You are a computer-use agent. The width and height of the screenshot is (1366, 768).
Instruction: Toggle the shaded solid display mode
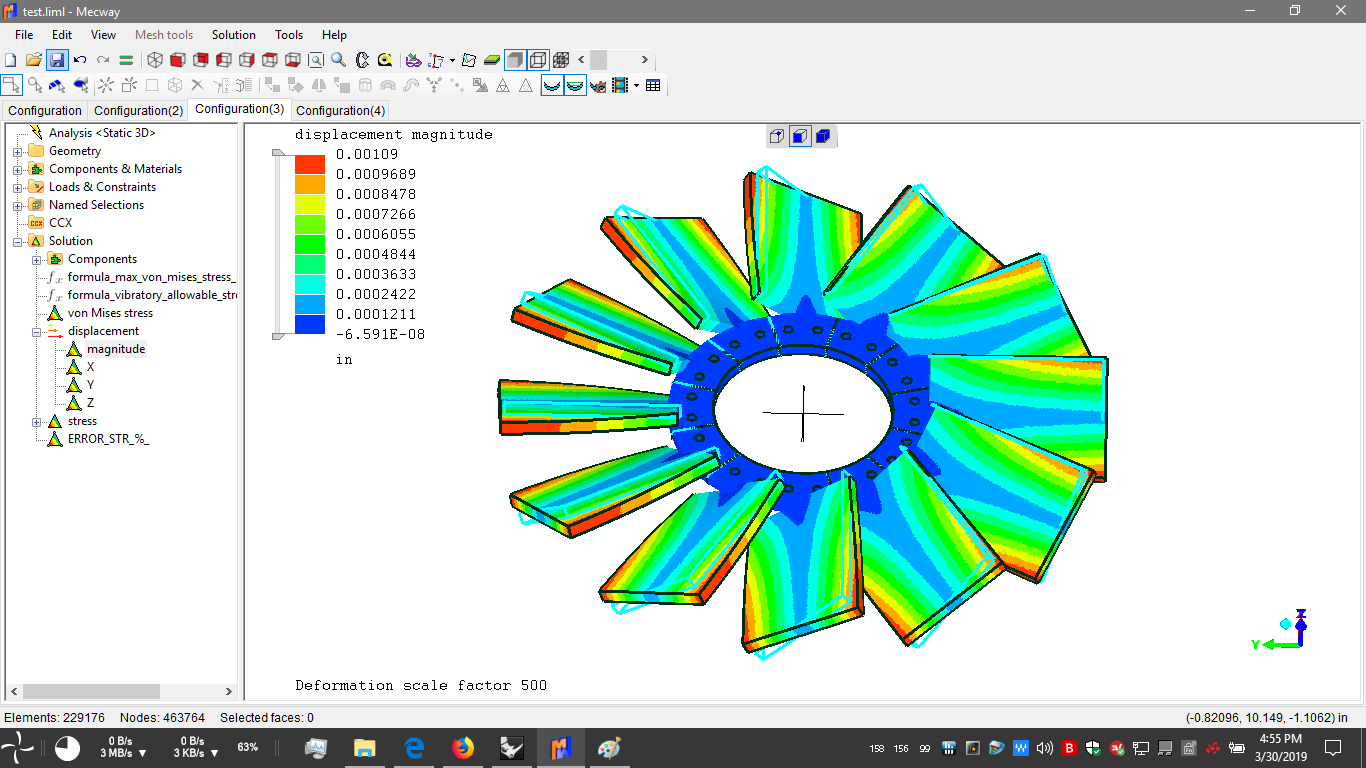coord(515,60)
